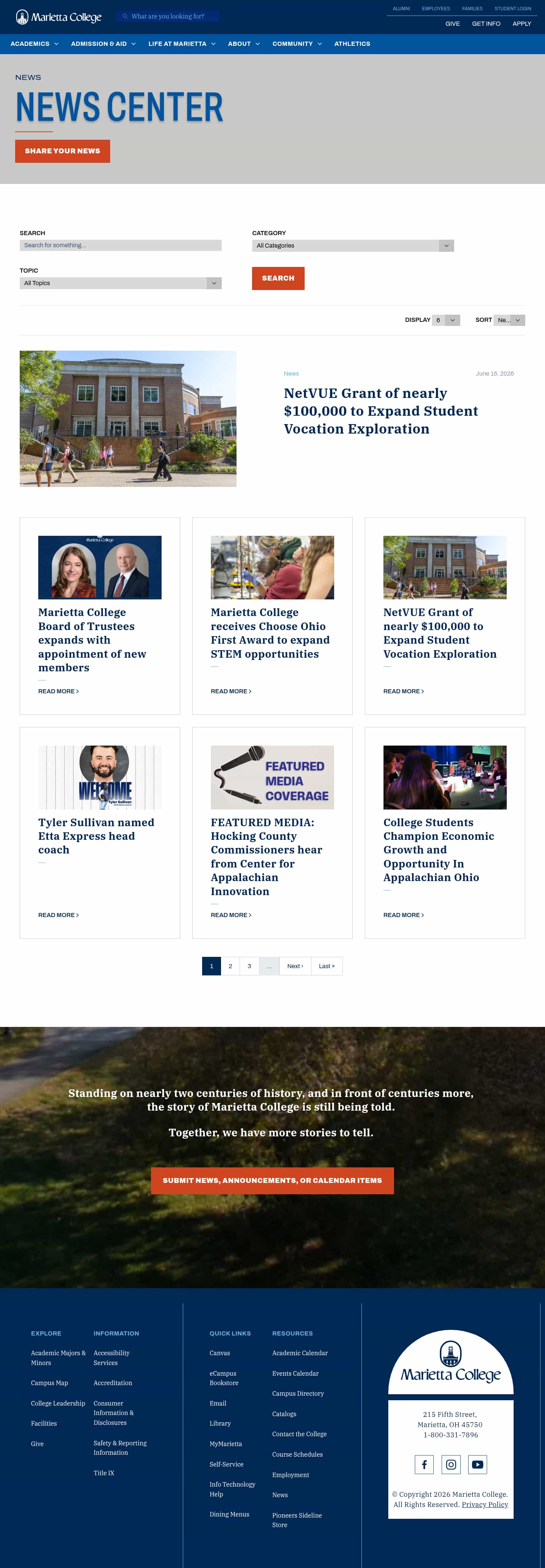Open the Sort dropdown
Viewport: 545px width, 1568px height.
coord(509,320)
